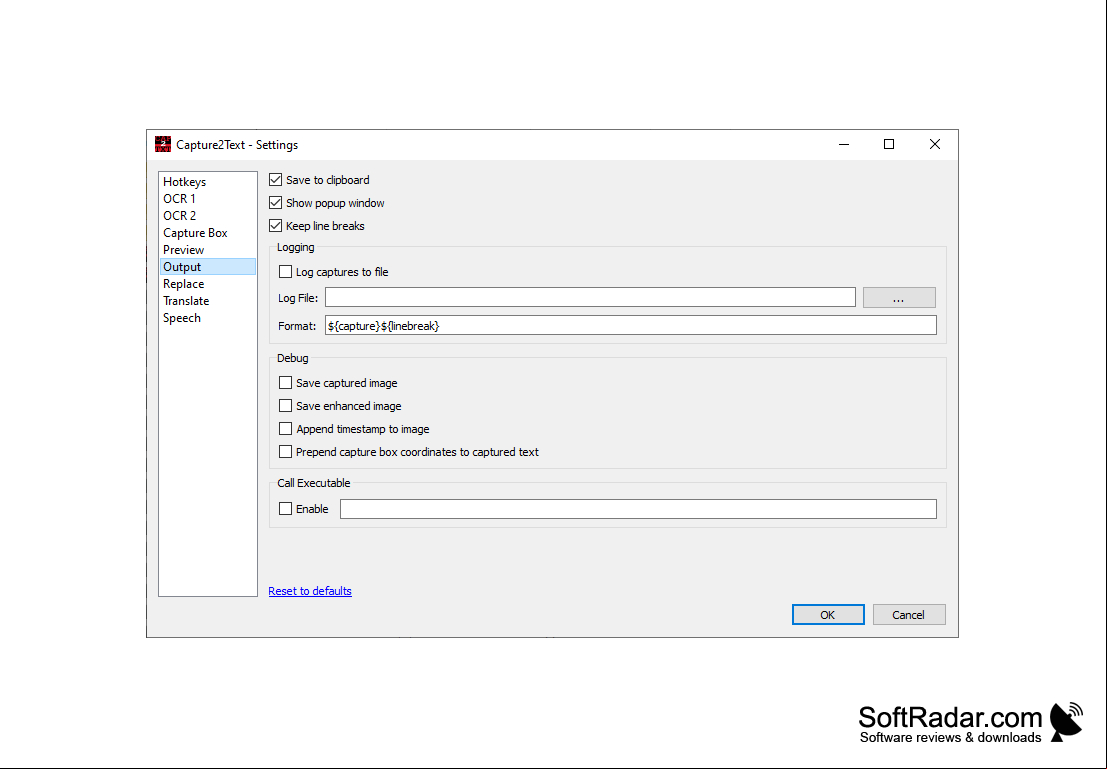
Task: Check Prepend capture box coordinates option
Action: pyautogui.click(x=285, y=452)
